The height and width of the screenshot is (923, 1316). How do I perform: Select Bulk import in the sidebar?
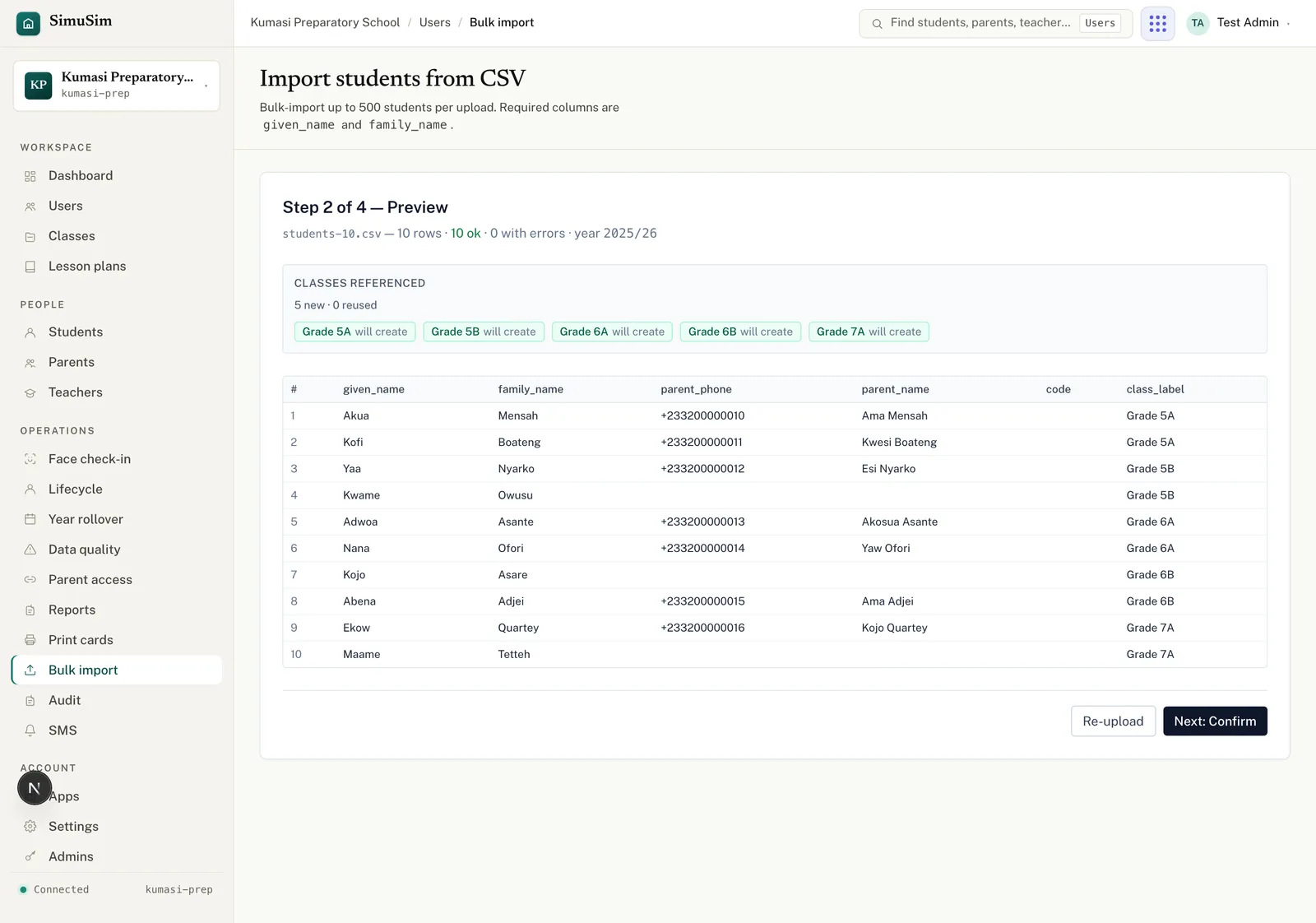coord(117,670)
